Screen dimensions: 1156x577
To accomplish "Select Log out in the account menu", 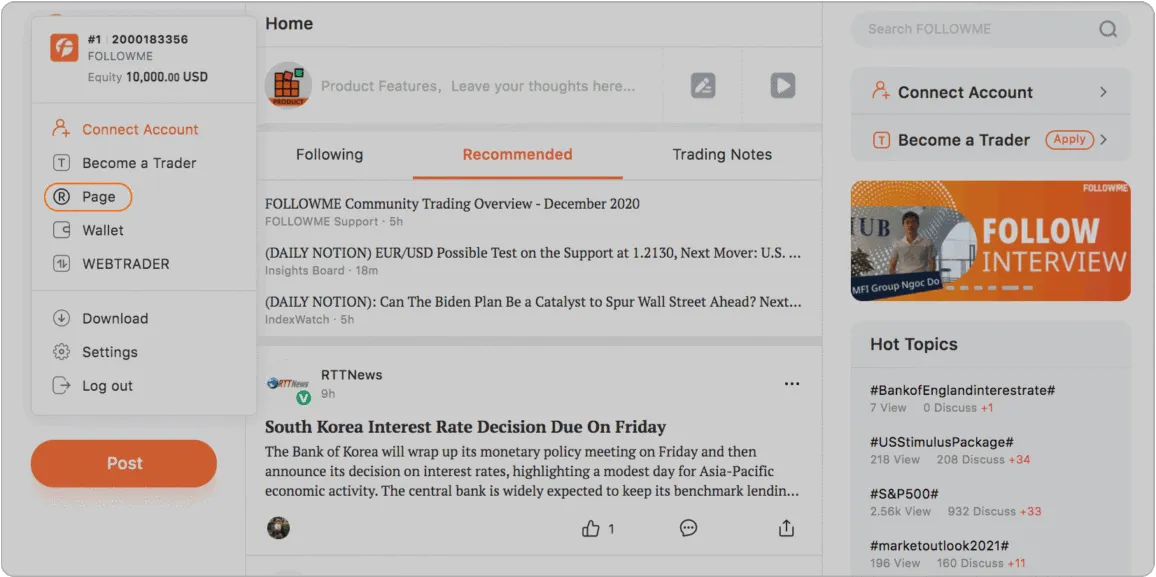I will point(108,385).
